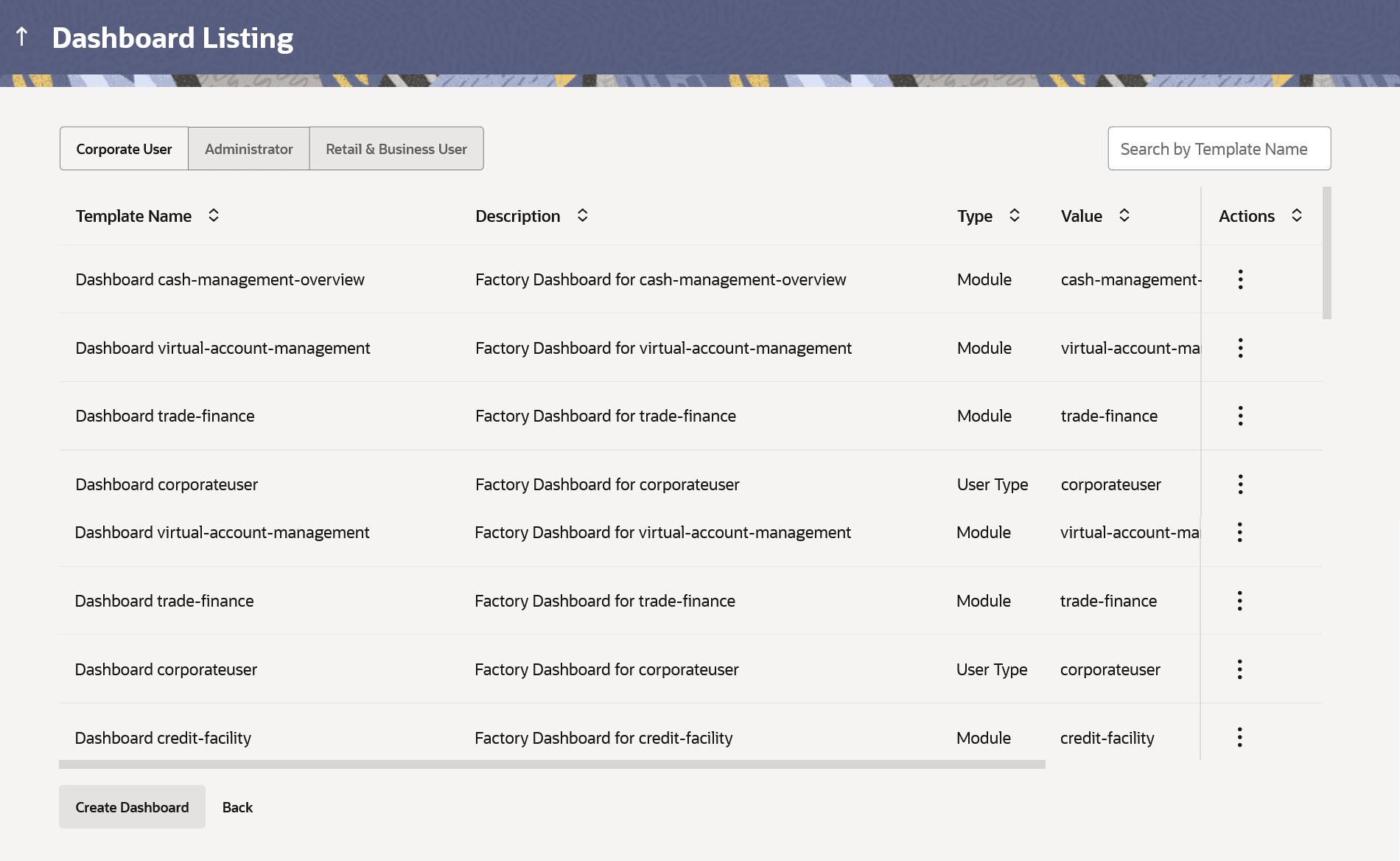Sort the Value column
Image resolution: width=1400 pixels, height=861 pixels.
[x=1124, y=215]
